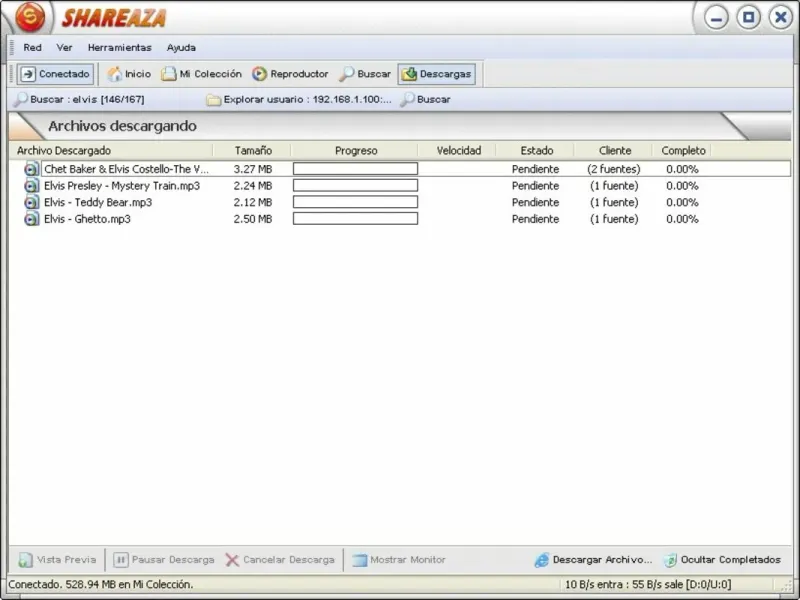Screen dimensions: 800x600
Task: Open the Herramientas menu
Action: (x=119, y=47)
